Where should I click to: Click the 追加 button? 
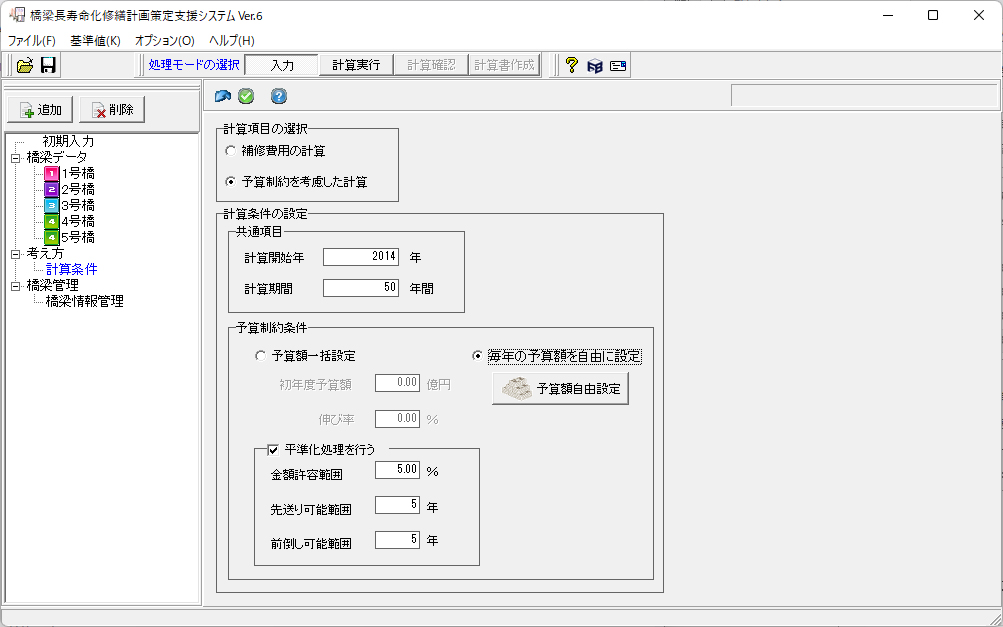click(40, 110)
